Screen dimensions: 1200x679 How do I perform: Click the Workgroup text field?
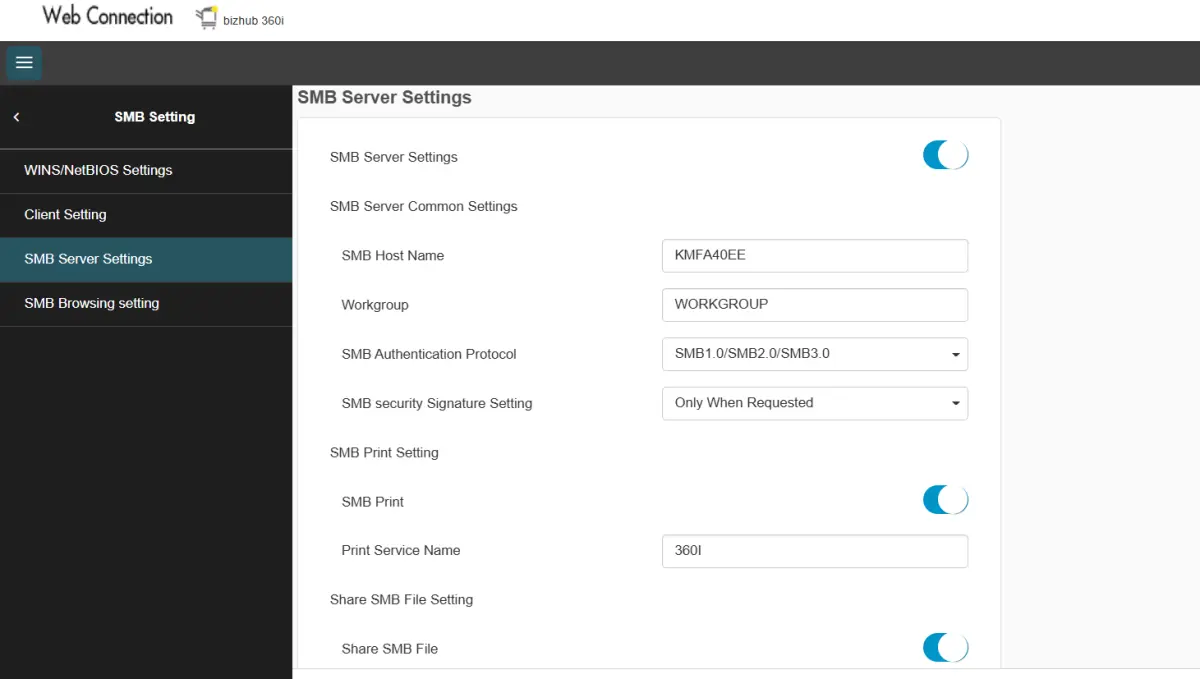[x=813, y=304]
